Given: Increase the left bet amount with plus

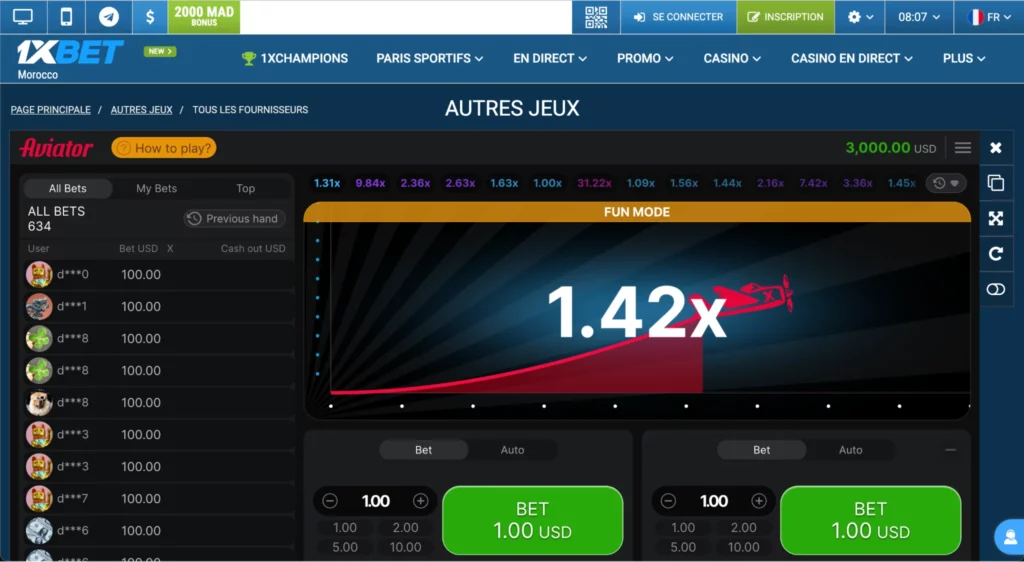Looking at the screenshot, I should [x=421, y=501].
